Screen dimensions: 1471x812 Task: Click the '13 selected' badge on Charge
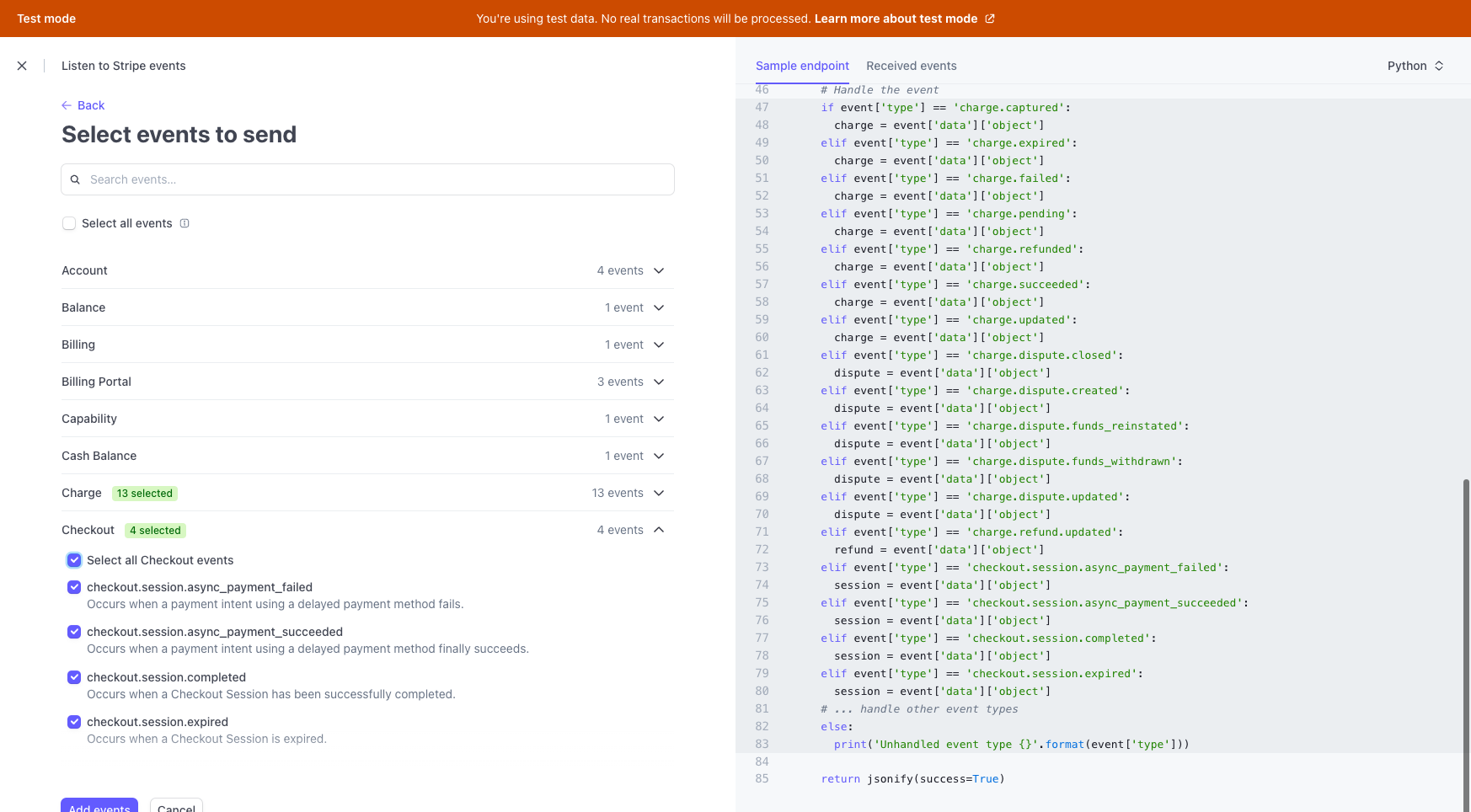(x=145, y=494)
